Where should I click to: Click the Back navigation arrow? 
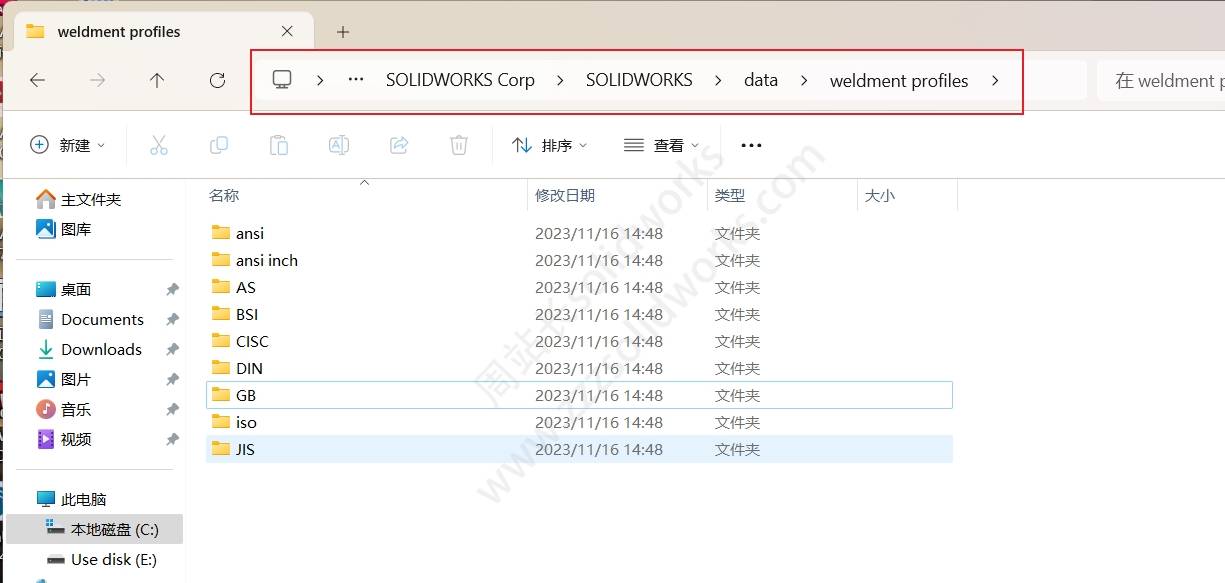38,80
